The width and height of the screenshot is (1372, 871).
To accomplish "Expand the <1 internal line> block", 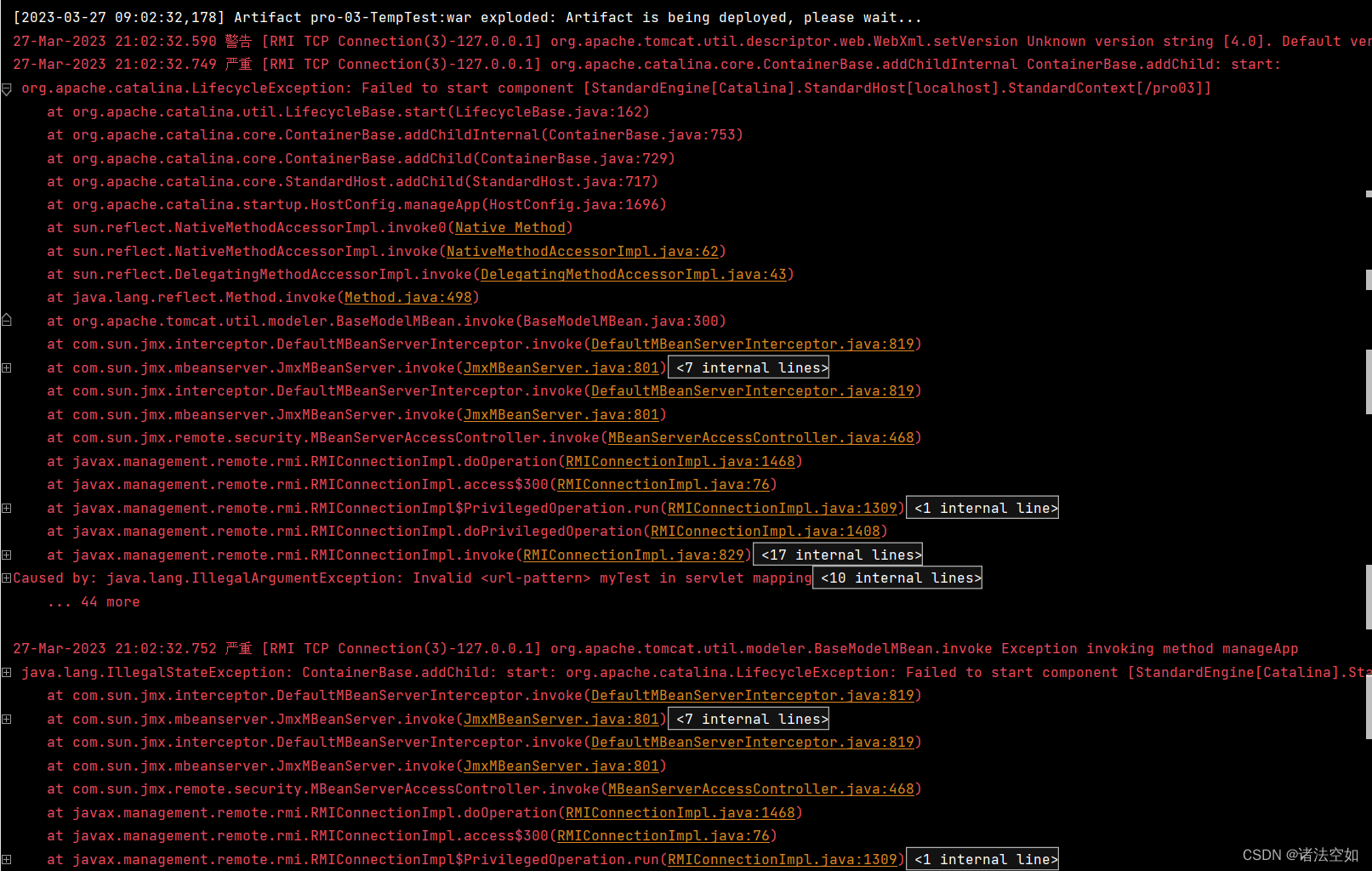I will [982, 507].
